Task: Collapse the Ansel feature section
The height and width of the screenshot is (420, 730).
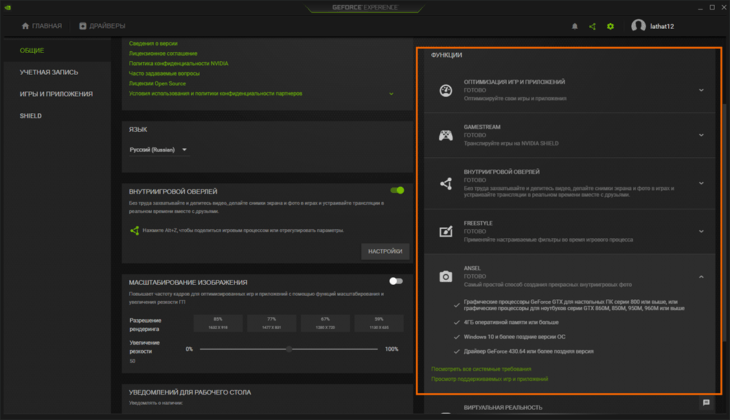Action: tap(701, 277)
